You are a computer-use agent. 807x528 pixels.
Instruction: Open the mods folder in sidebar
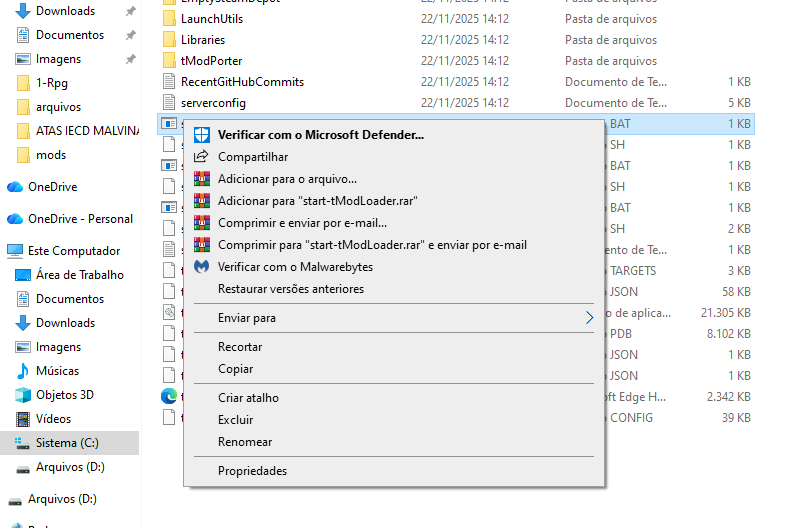51,155
